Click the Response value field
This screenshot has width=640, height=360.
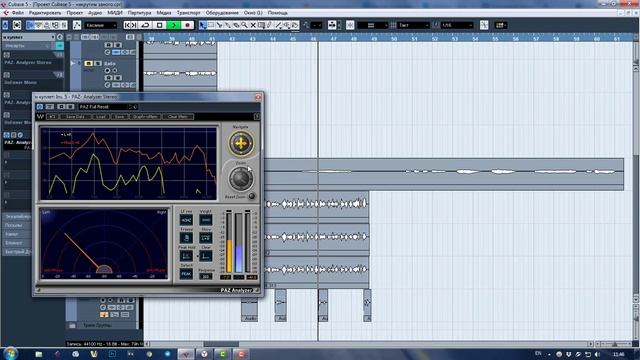pyautogui.click(x=206, y=276)
